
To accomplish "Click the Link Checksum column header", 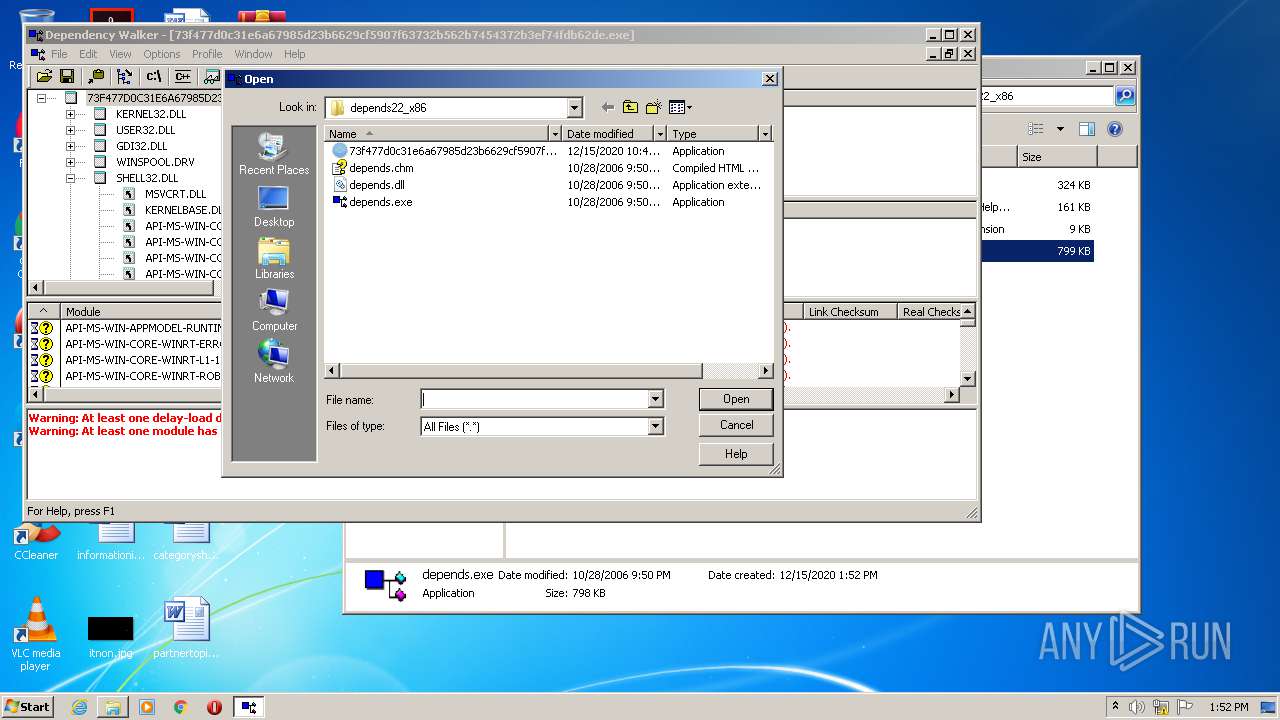I will click(849, 311).
